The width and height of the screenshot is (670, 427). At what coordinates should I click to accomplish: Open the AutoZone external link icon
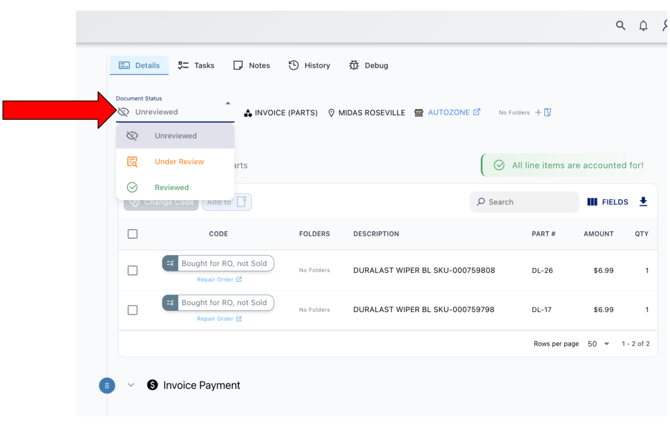[477, 112]
